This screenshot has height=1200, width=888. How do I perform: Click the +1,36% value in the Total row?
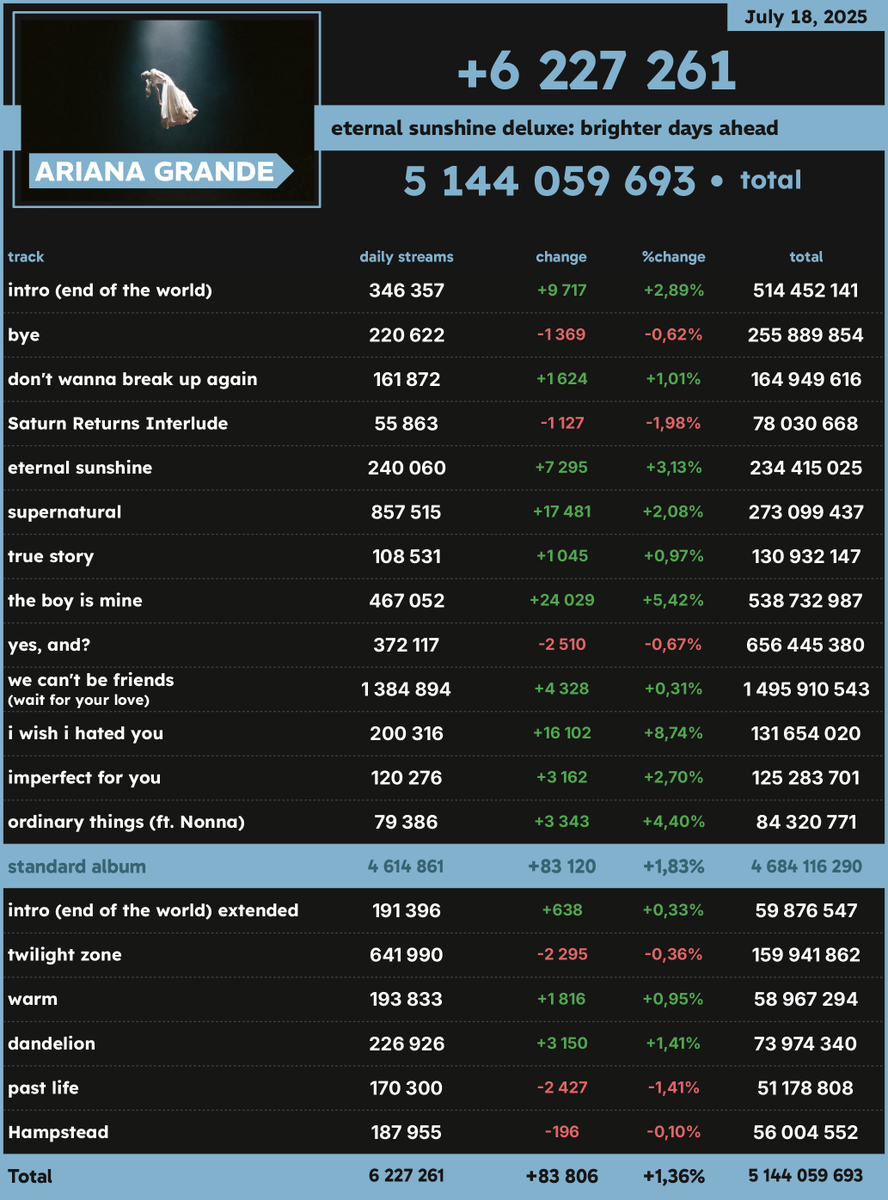point(673,1176)
